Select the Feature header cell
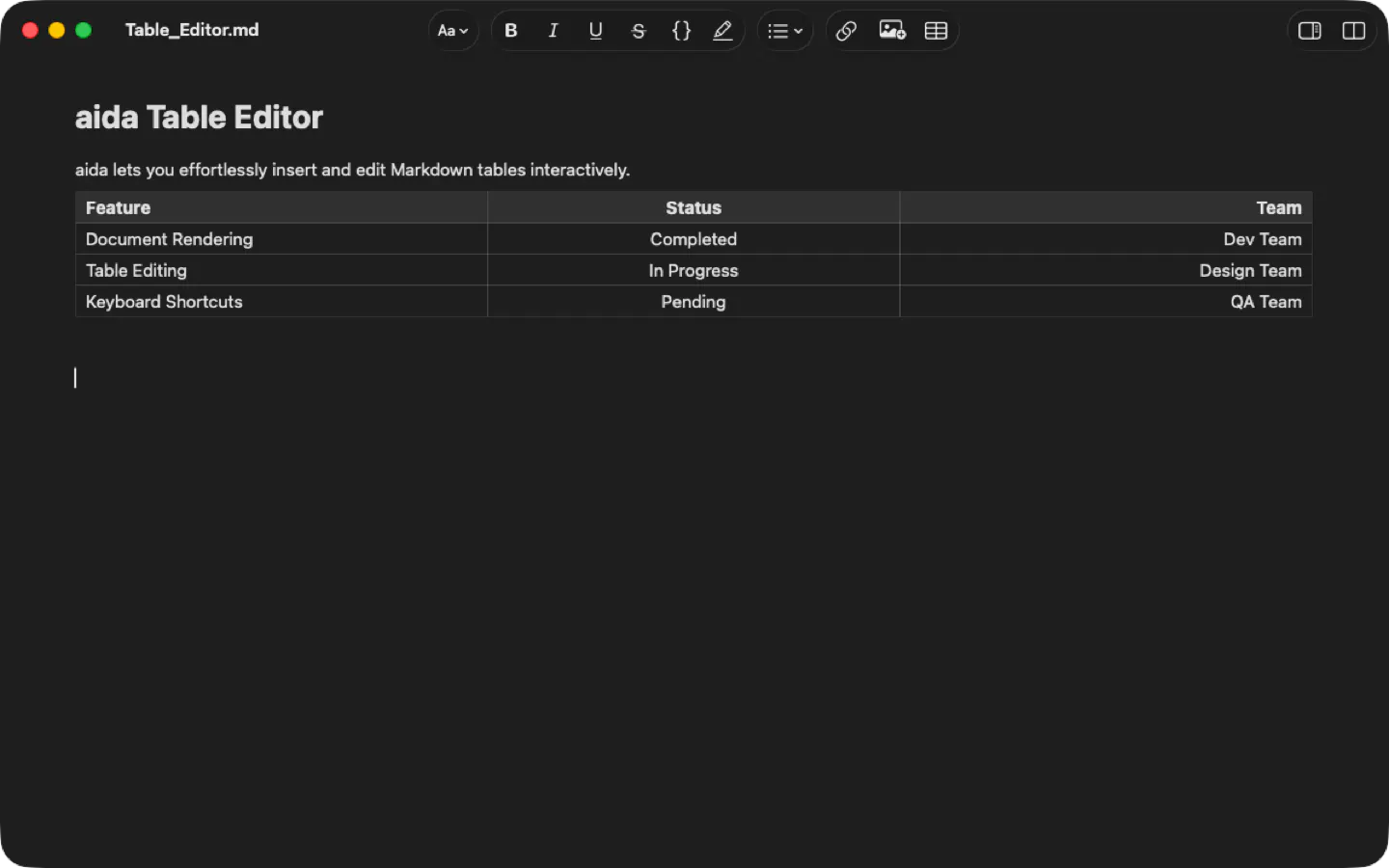The height and width of the screenshot is (868, 1389). (282, 207)
